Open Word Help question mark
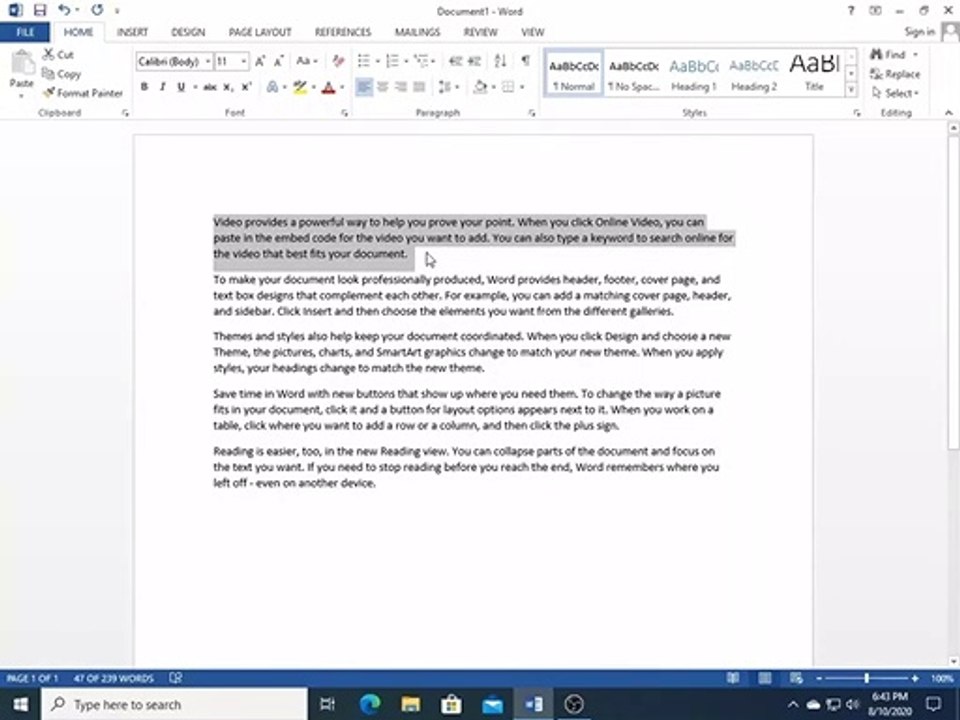This screenshot has height=720, width=960. (x=850, y=10)
